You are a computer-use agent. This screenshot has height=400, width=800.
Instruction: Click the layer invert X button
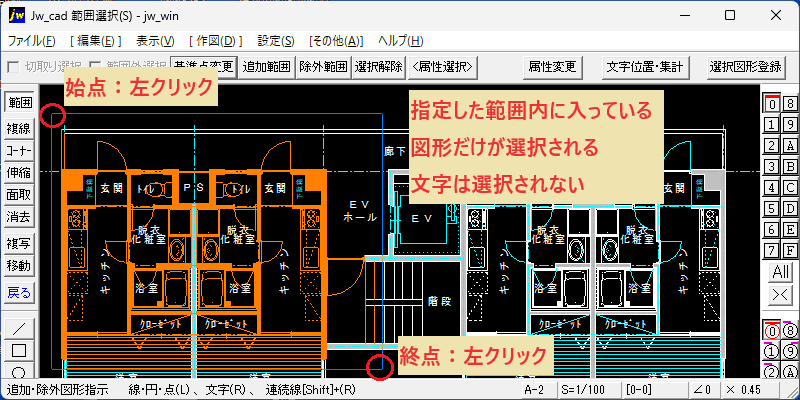781,294
